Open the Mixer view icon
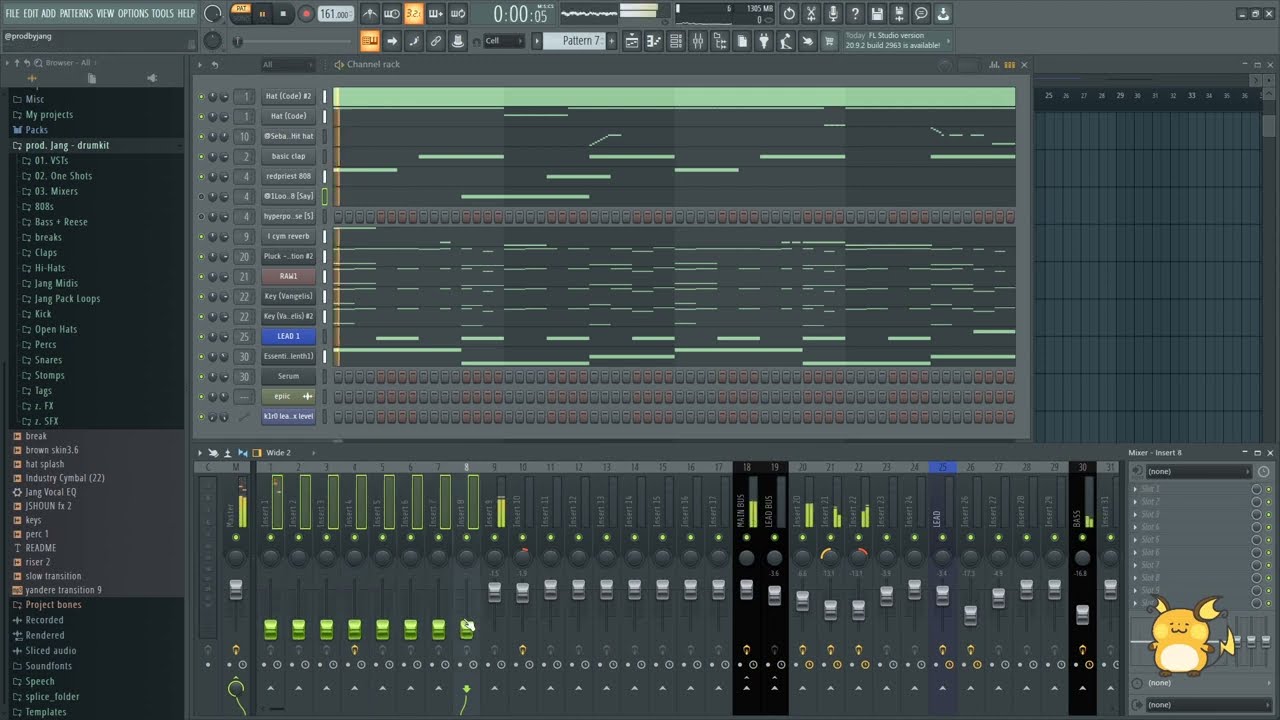 click(x=698, y=41)
